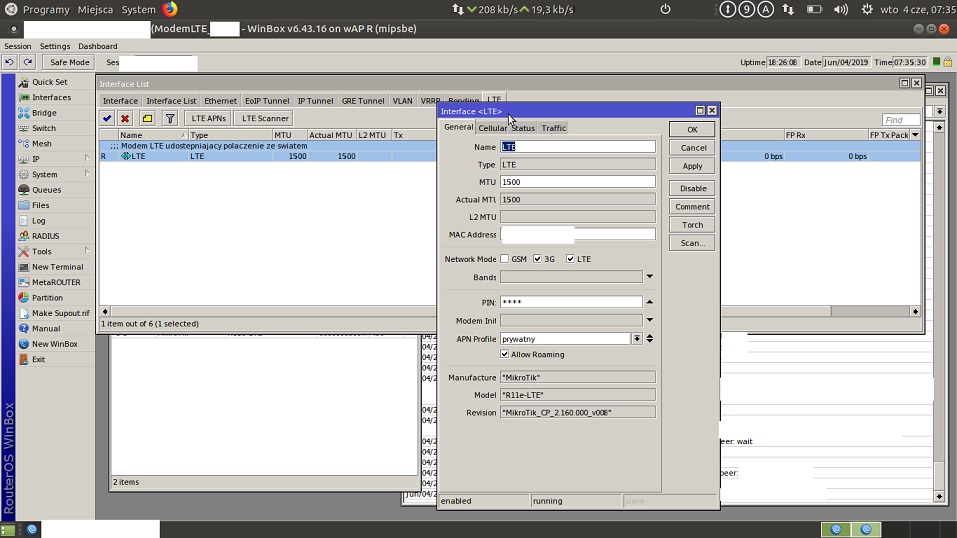Open Firefox from top panel

(170, 9)
